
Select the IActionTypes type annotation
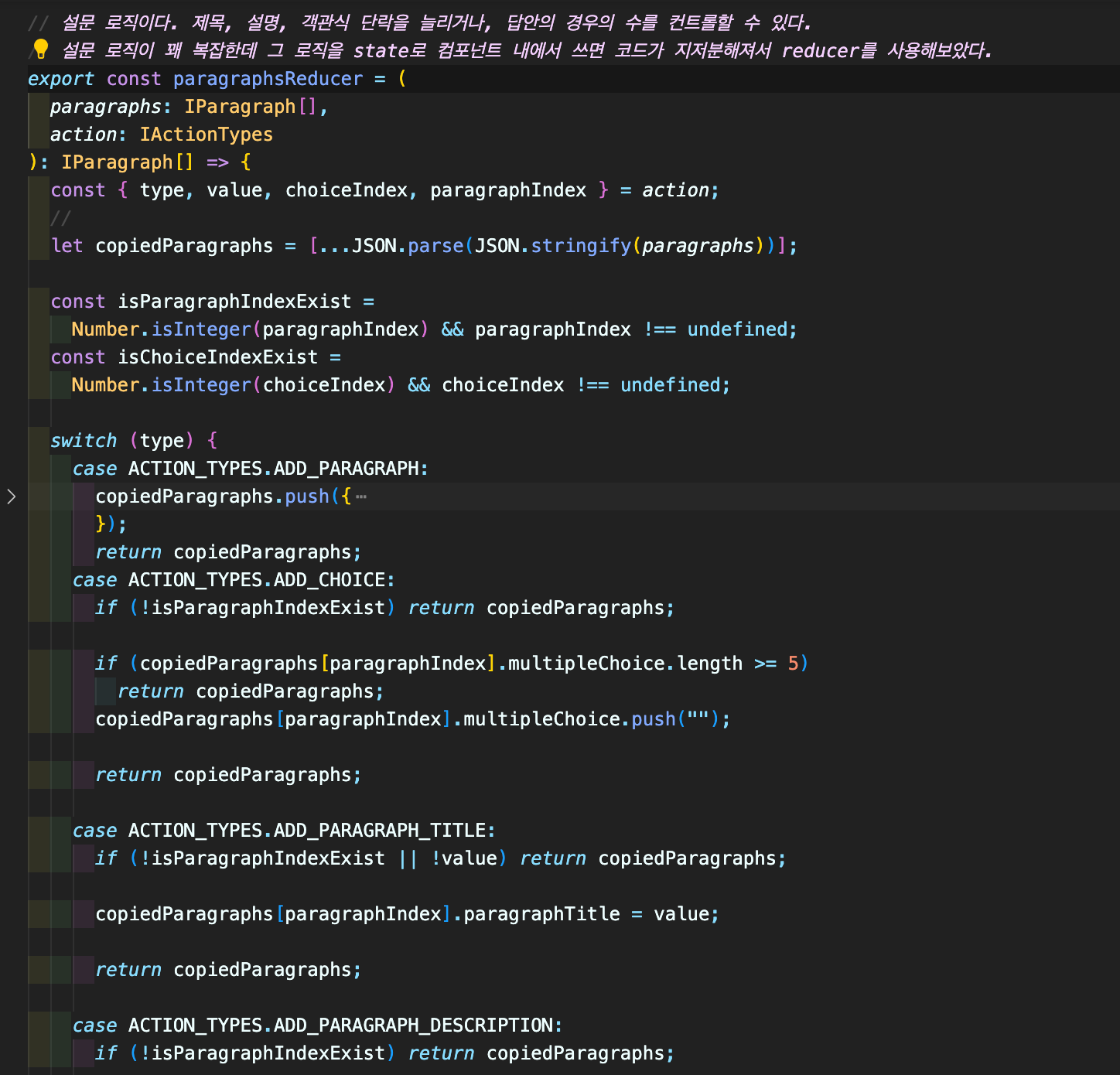coord(206,134)
